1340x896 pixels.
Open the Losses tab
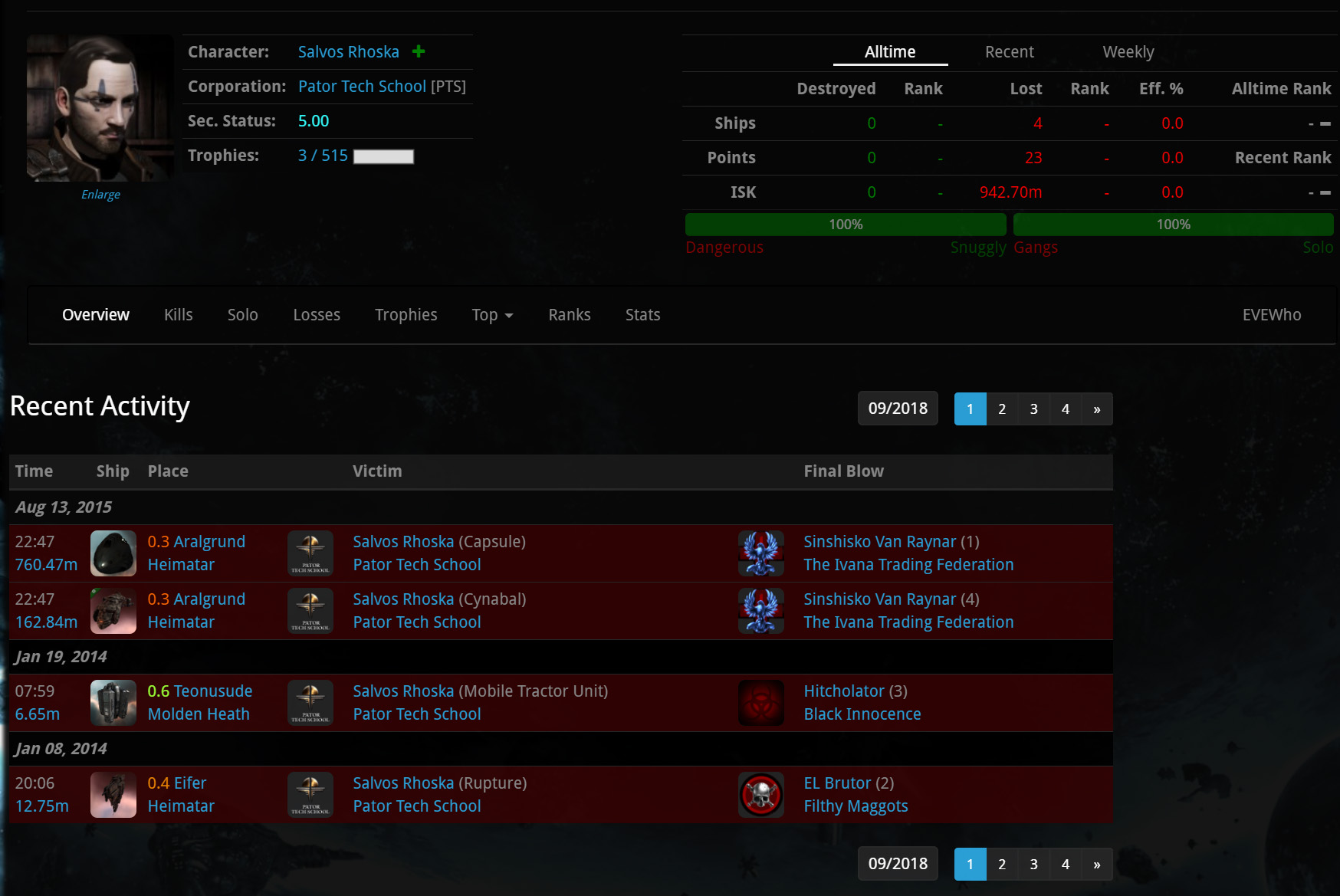point(317,315)
